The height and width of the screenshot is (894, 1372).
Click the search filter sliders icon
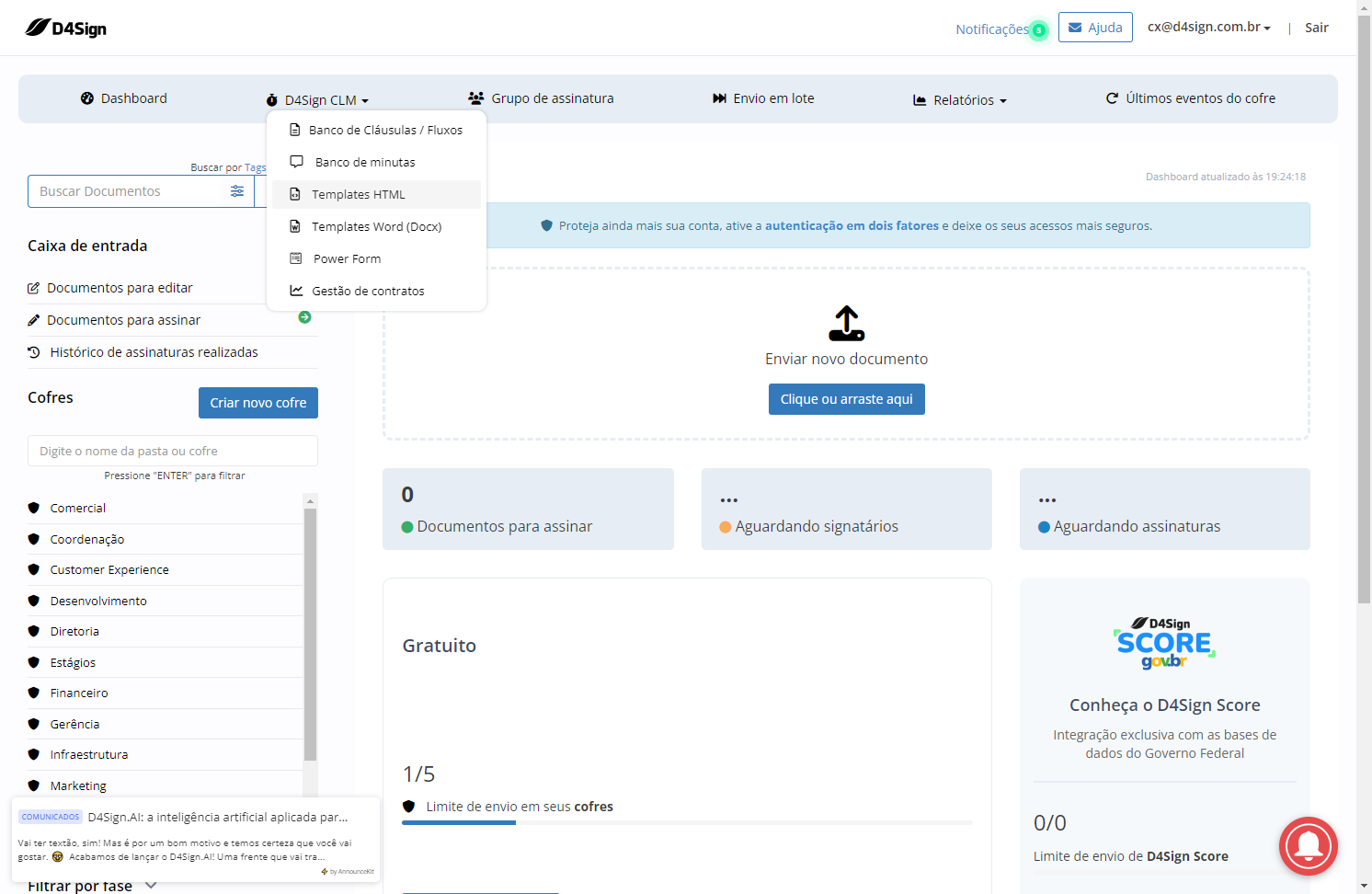(237, 191)
